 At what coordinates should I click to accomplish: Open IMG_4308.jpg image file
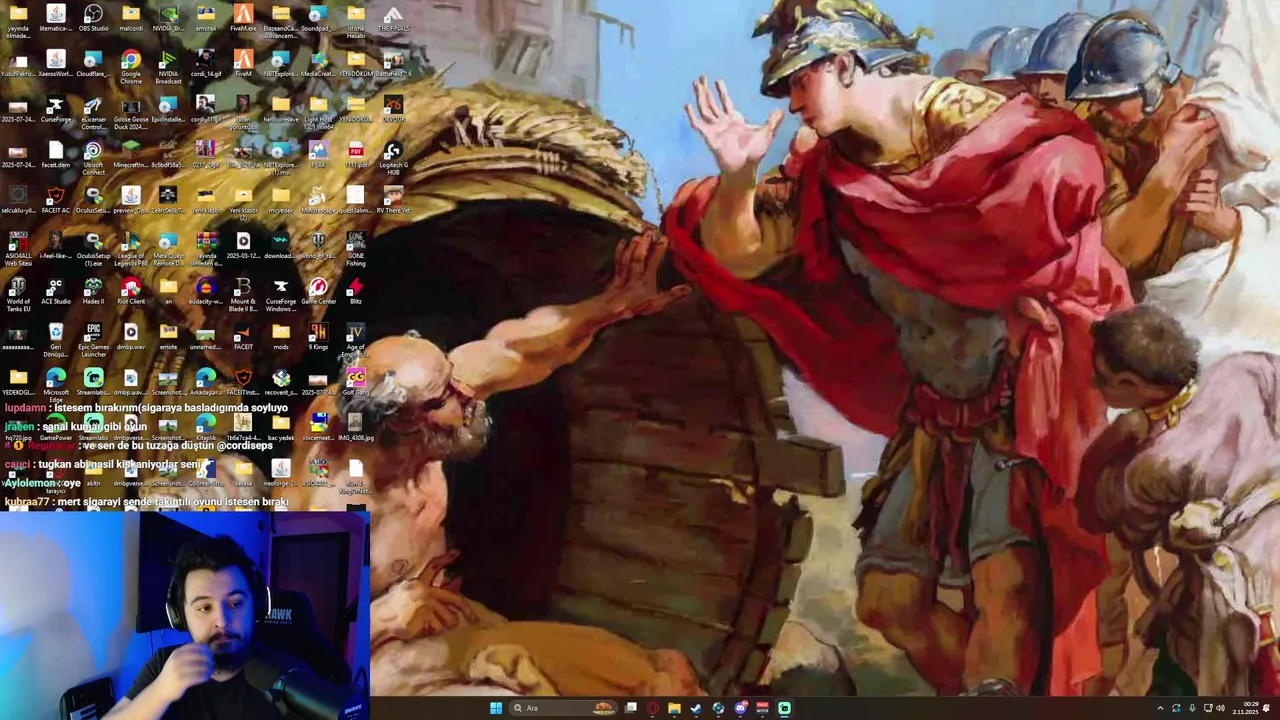point(355,428)
